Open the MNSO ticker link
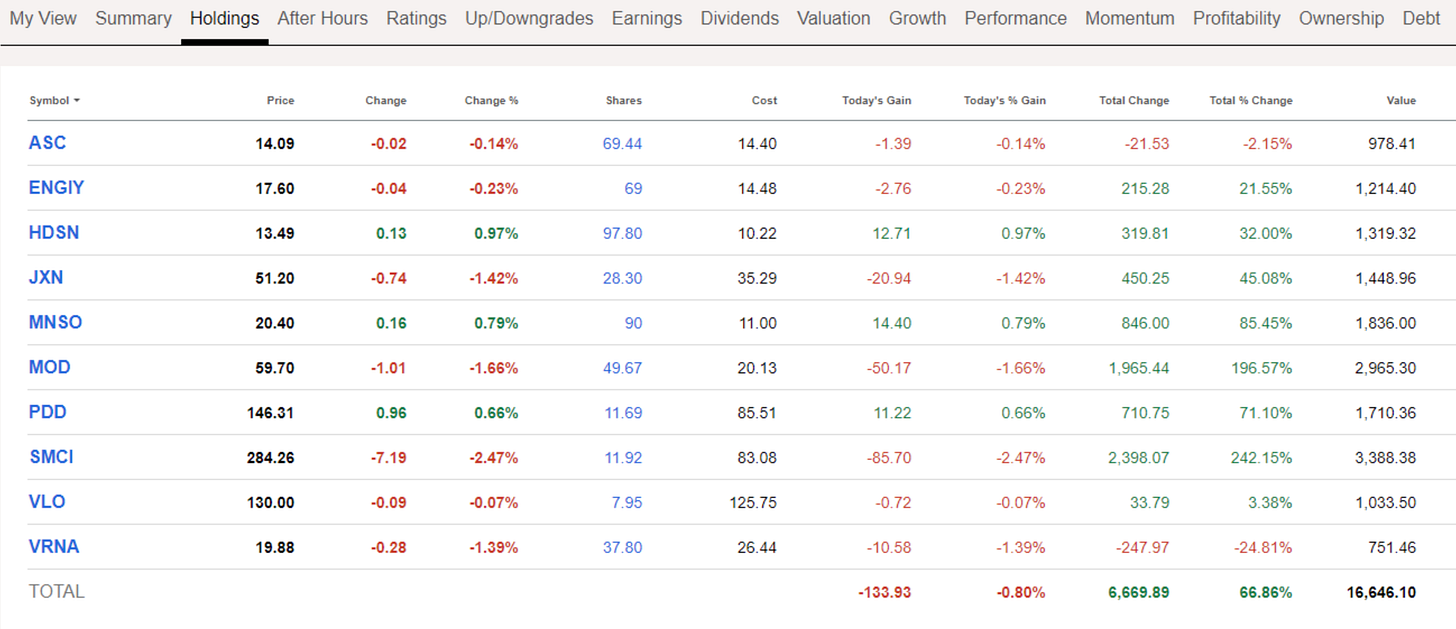Screen dimensions: 1456x629 [x=55, y=323]
